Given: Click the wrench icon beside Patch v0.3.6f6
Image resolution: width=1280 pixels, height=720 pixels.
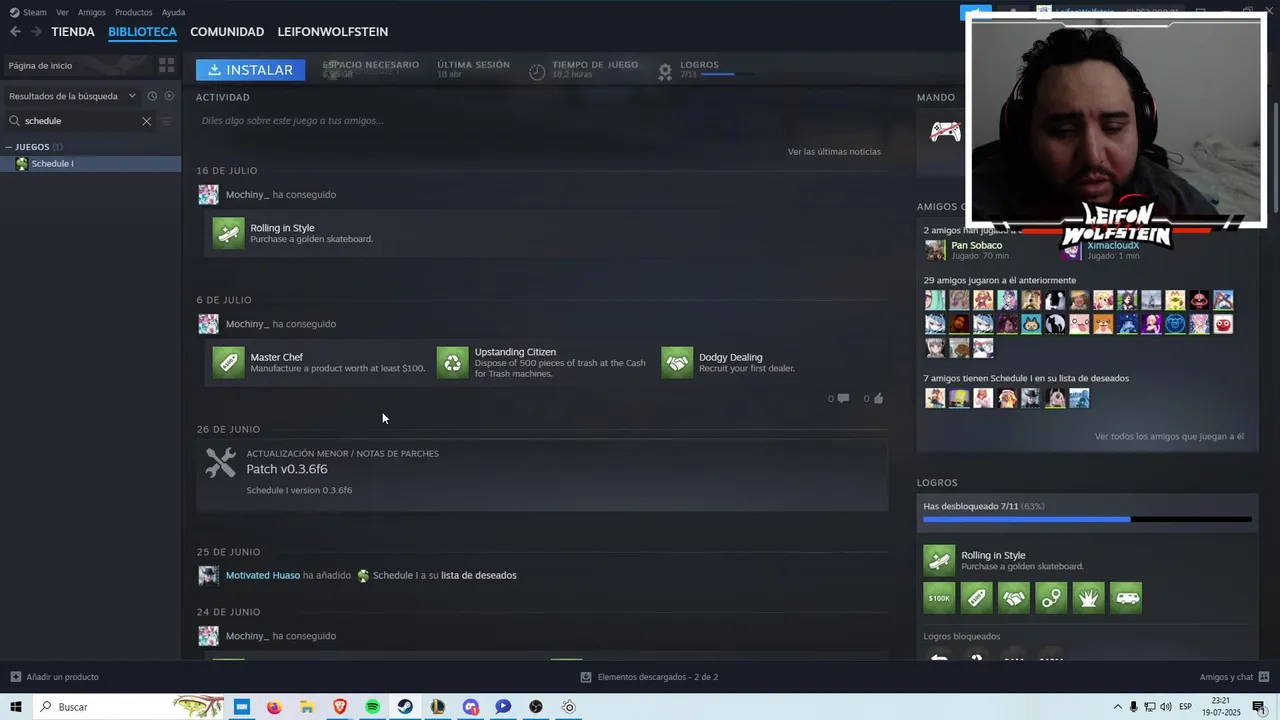Looking at the screenshot, I should [x=221, y=463].
